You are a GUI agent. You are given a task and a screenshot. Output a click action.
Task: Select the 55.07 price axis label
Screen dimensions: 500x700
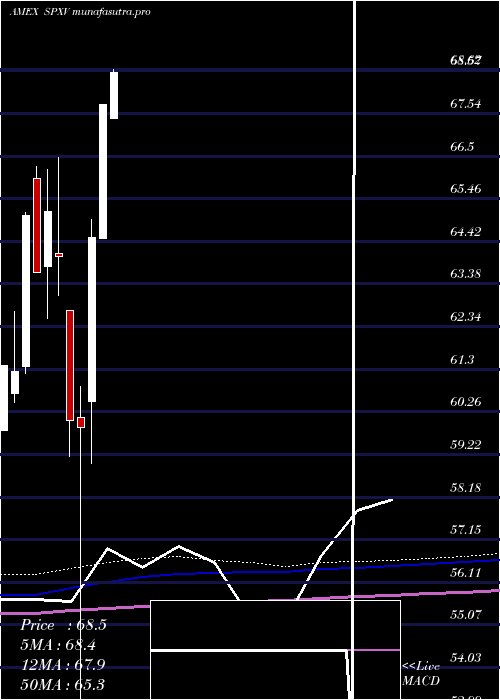[466, 615]
